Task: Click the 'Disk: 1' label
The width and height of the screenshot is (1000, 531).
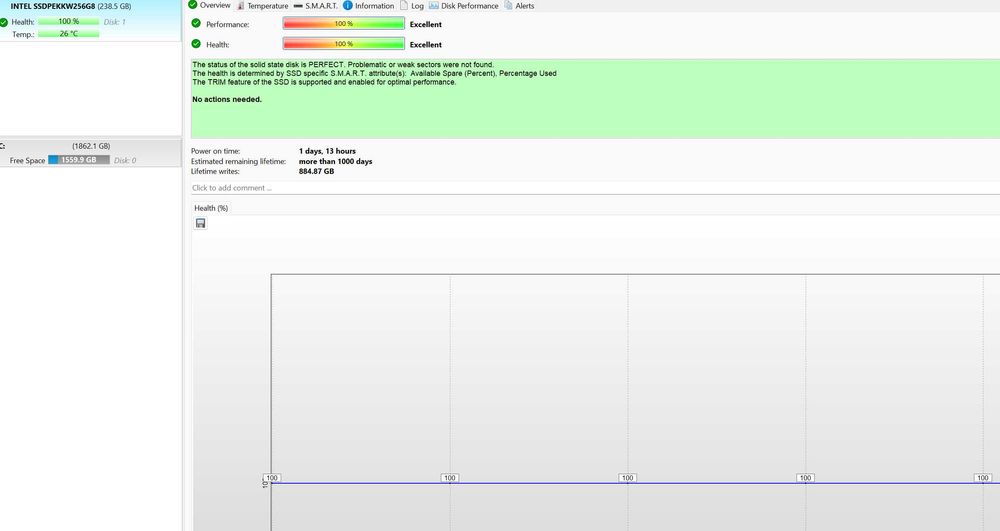Action: (x=115, y=22)
